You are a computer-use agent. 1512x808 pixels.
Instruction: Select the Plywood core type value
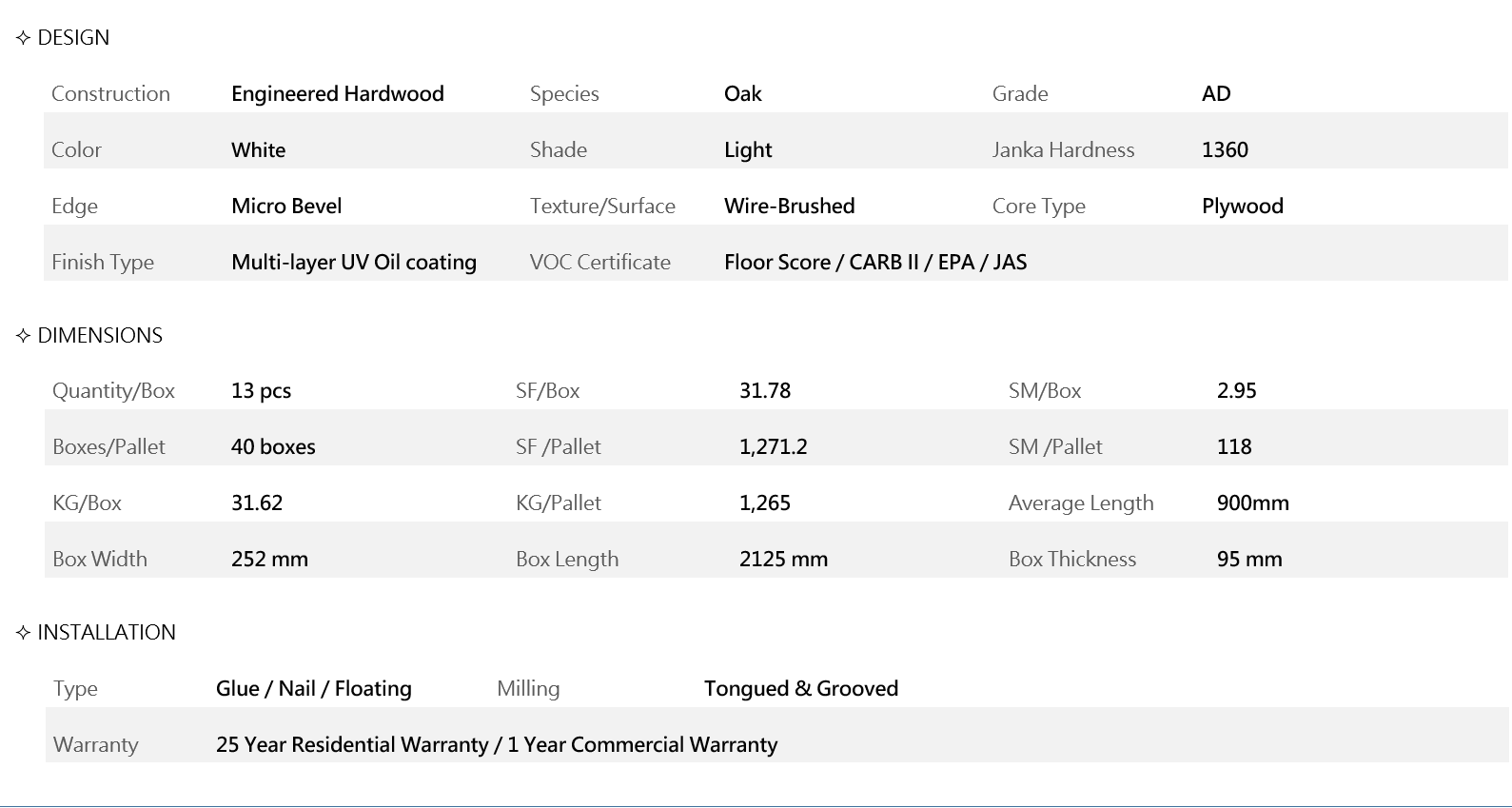tap(1242, 207)
